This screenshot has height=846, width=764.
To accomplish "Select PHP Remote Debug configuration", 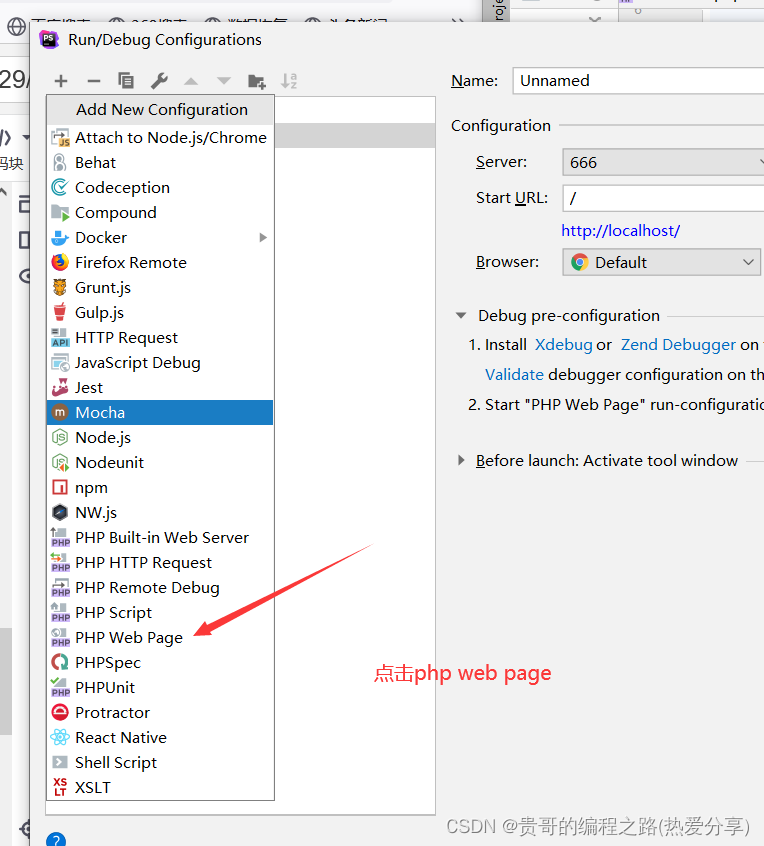I will pos(147,588).
